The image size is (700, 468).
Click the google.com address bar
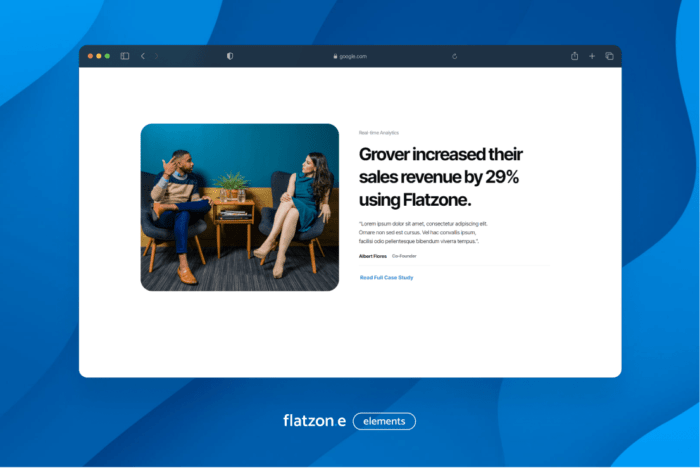(x=352, y=56)
